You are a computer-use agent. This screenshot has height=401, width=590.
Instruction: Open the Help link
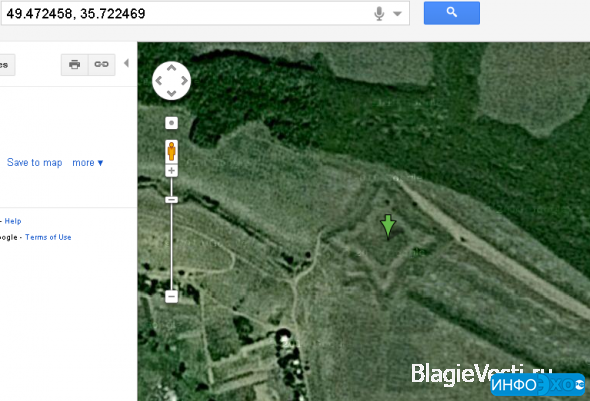(13, 221)
